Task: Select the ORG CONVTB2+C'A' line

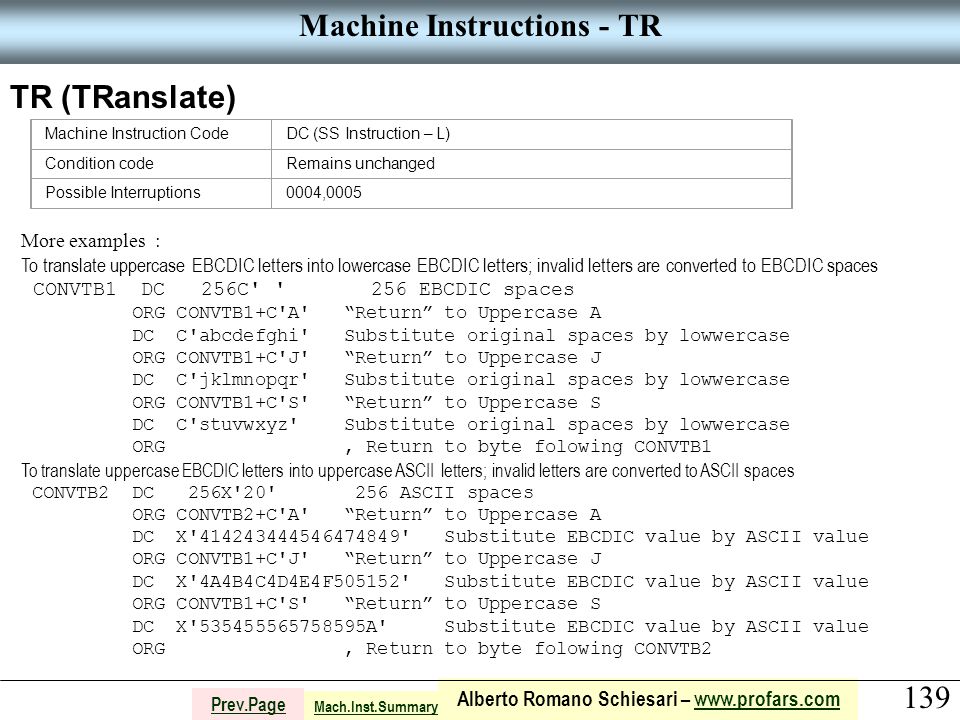Action: point(367,515)
